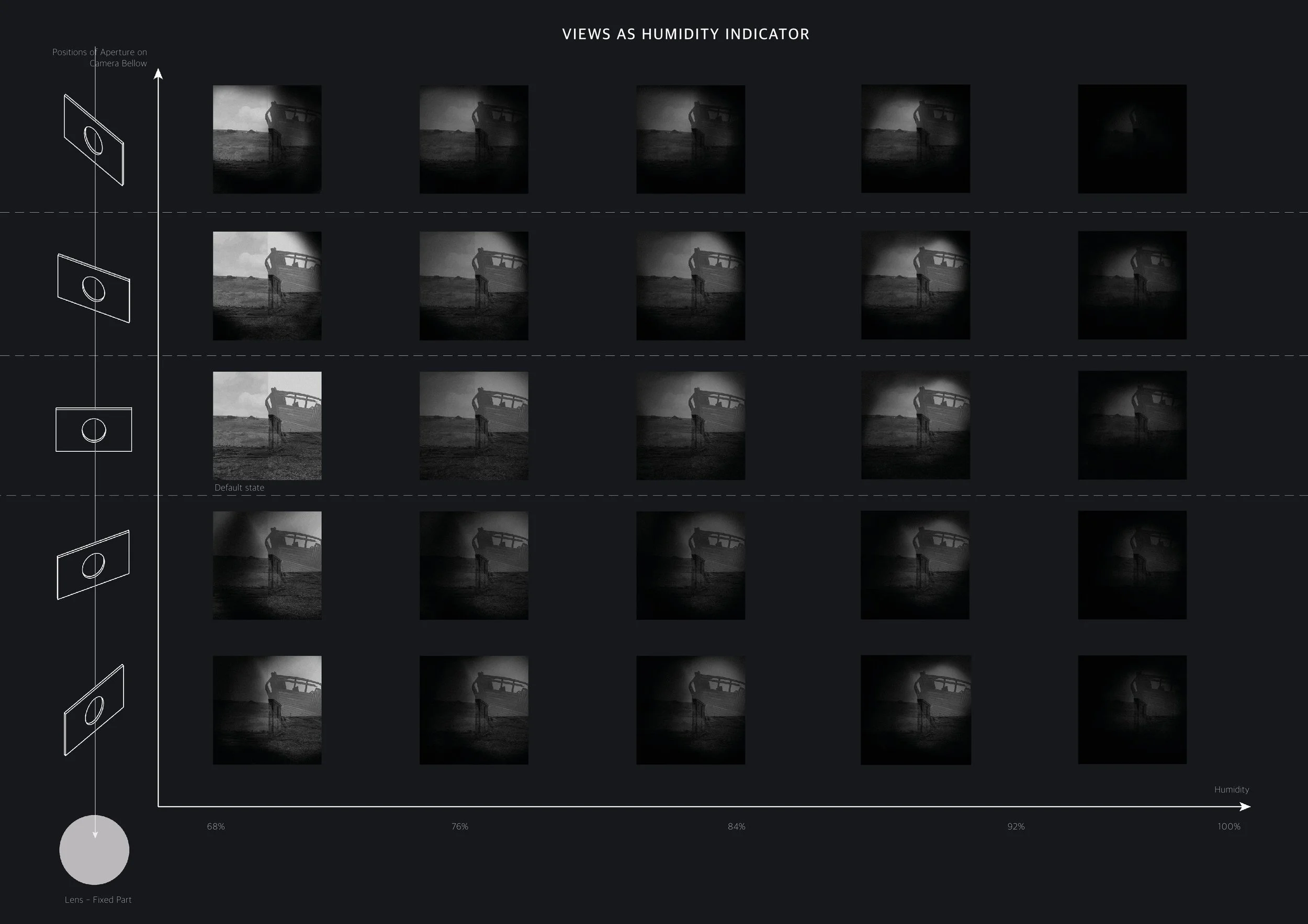This screenshot has height=924, width=1308.
Task: Click the 84% axis value
Action: [x=737, y=827]
